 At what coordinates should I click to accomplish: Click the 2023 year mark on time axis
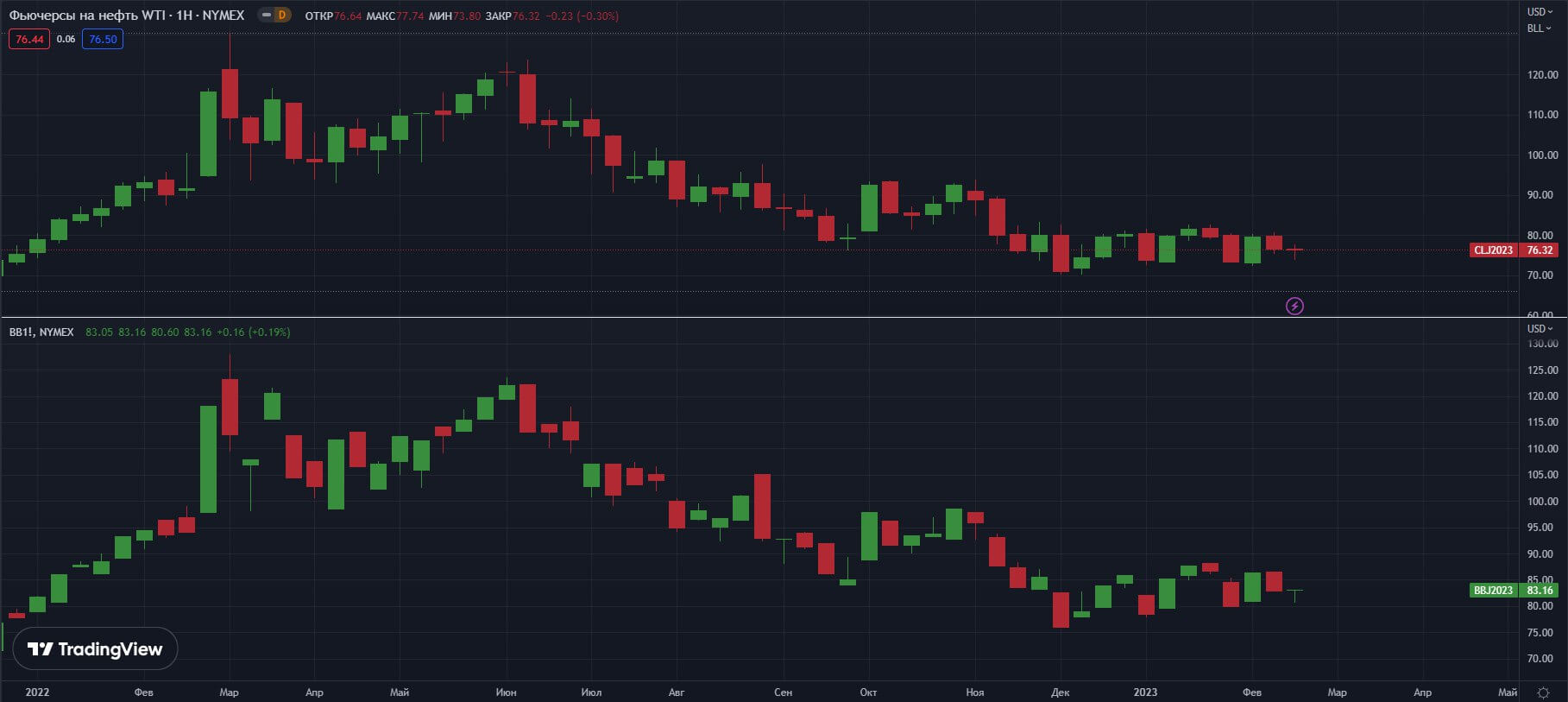[x=1145, y=693]
